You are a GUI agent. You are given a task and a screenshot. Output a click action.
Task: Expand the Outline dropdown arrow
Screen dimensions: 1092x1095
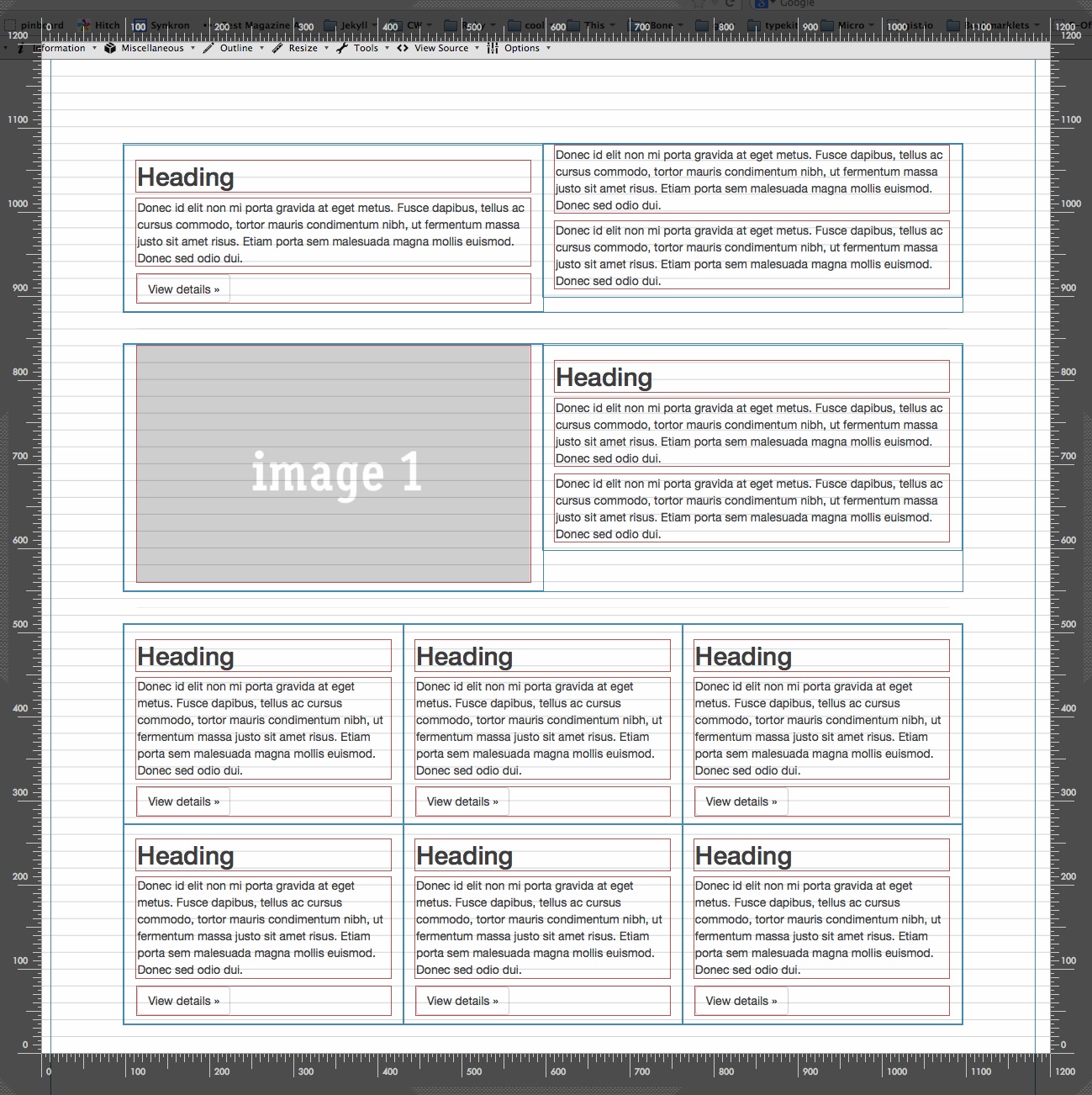click(x=261, y=49)
